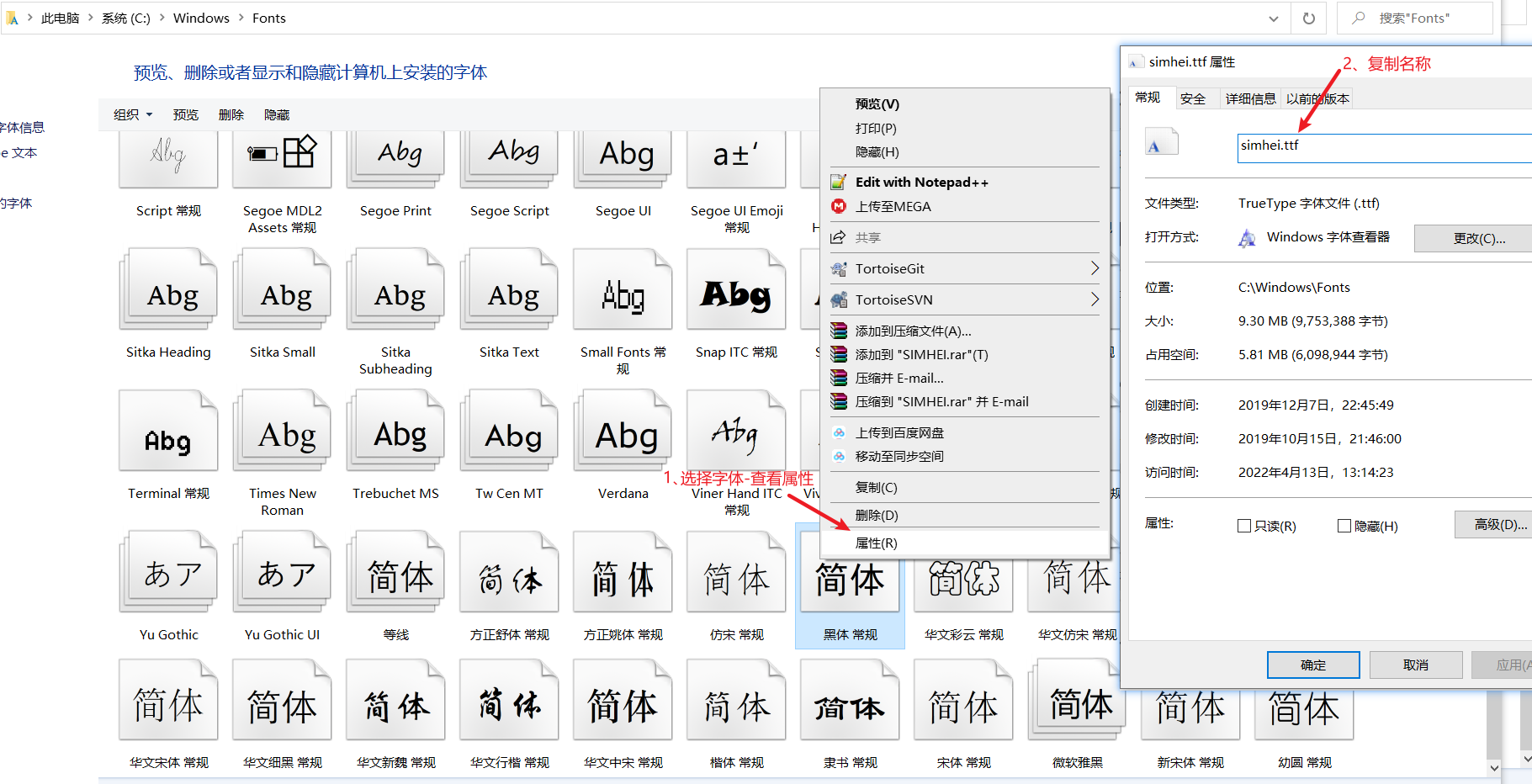The height and width of the screenshot is (784, 1532).
Task: Select the Verdana font icon
Action: pos(623,430)
